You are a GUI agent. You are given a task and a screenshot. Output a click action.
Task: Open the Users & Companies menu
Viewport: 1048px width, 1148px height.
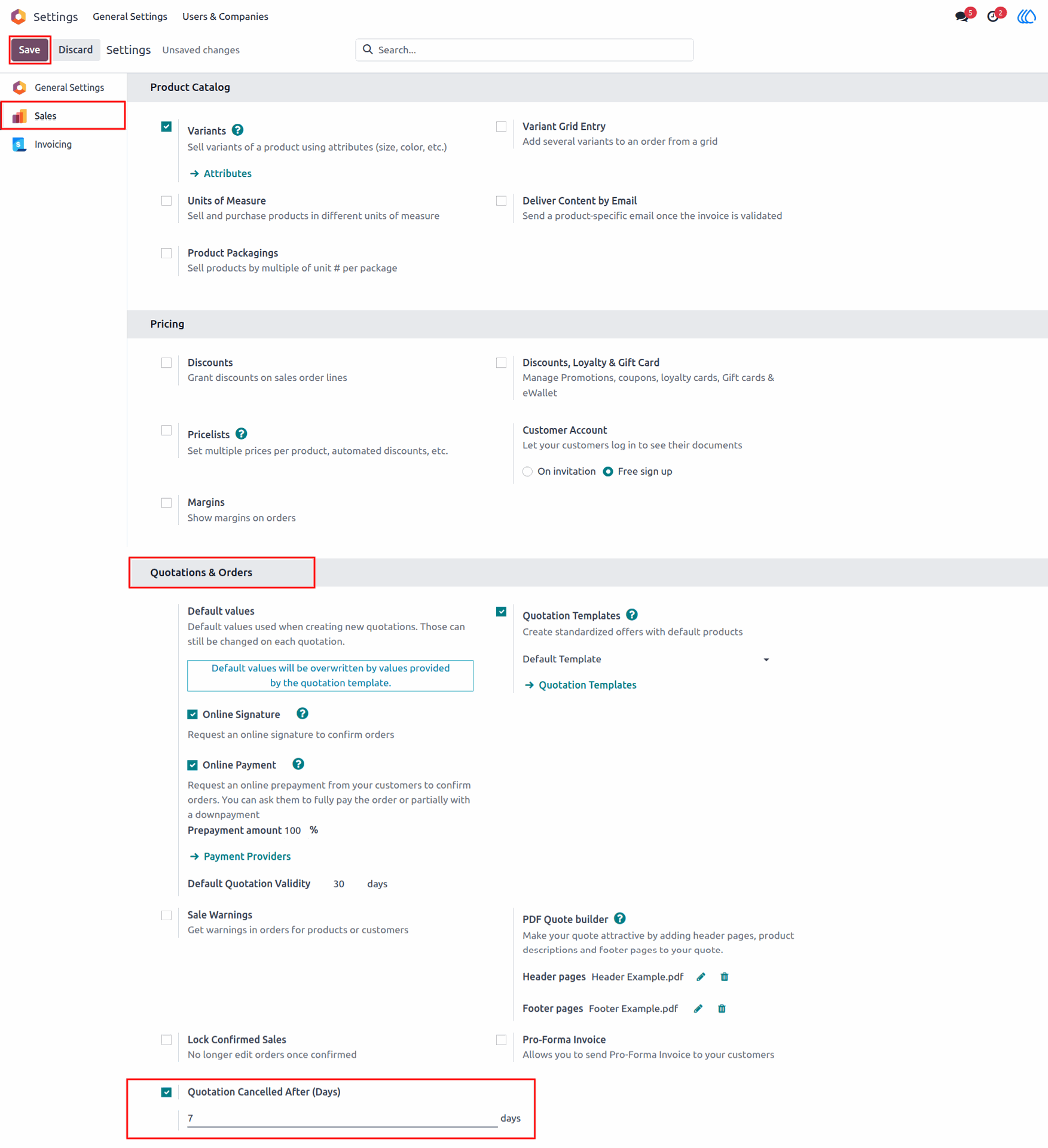coord(225,16)
